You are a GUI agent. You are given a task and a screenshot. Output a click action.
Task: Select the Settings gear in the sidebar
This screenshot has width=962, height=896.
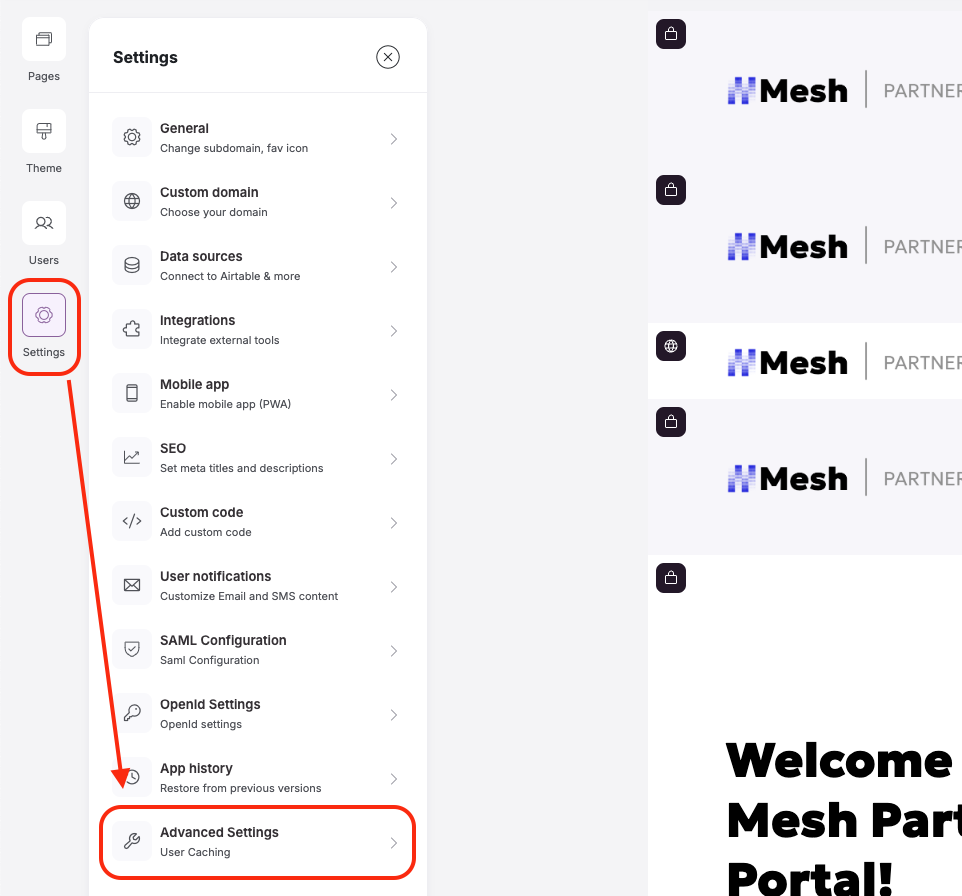44,315
